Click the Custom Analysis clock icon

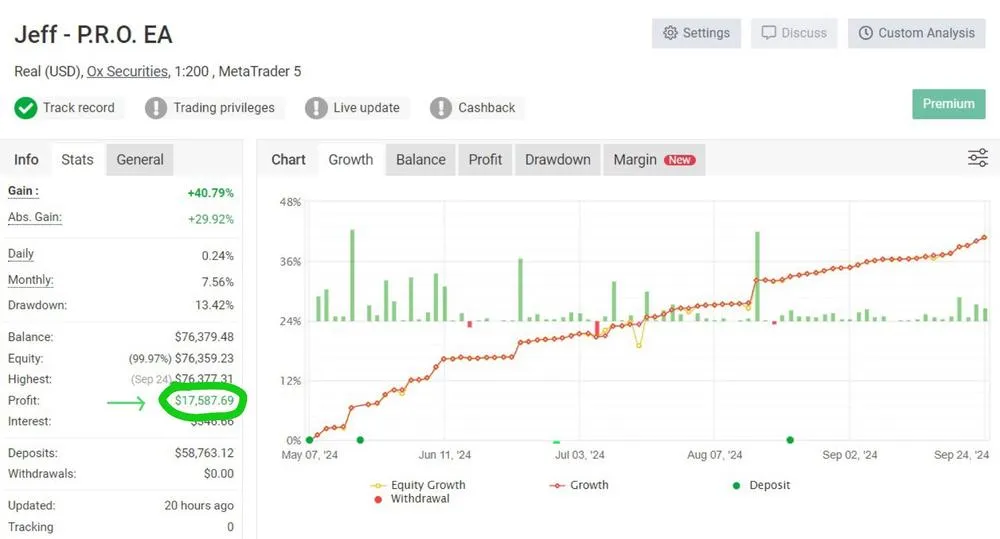pyautogui.click(x=865, y=33)
